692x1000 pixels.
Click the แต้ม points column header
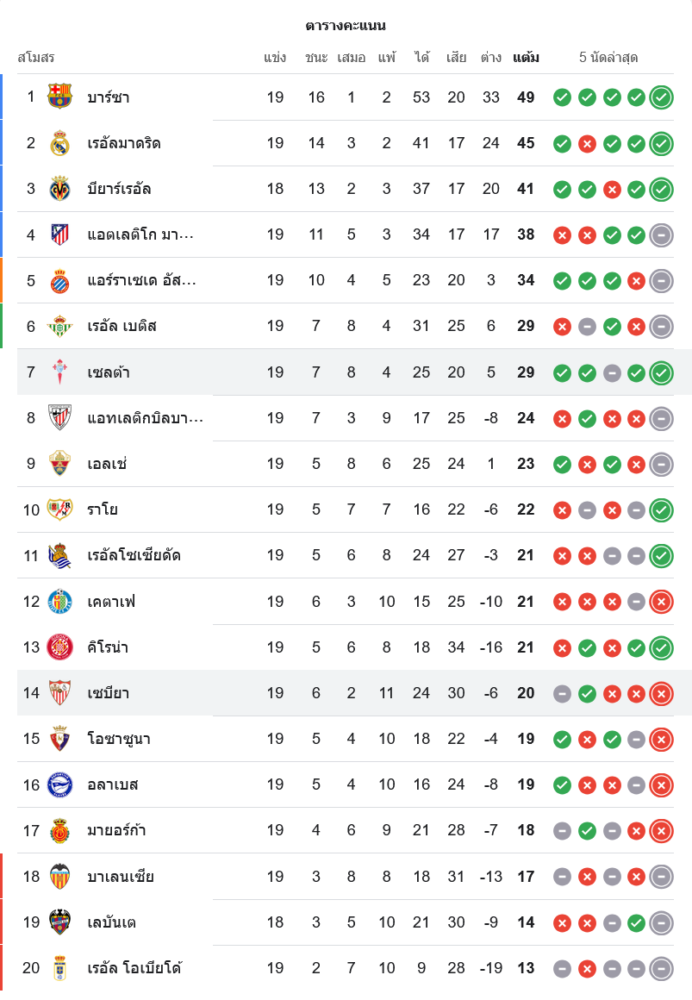[x=526, y=57]
